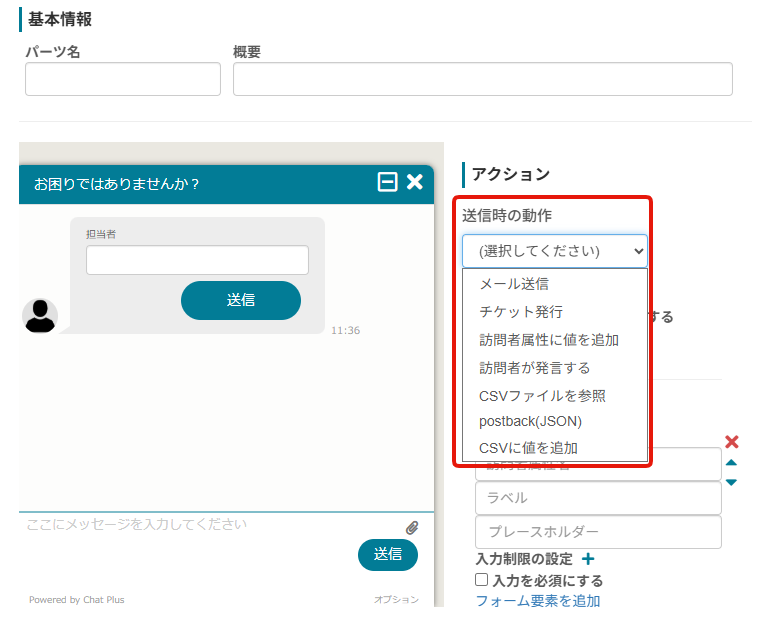763x620 pixels.
Task: Click the visitor avatar icon
Action: click(40, 315)
